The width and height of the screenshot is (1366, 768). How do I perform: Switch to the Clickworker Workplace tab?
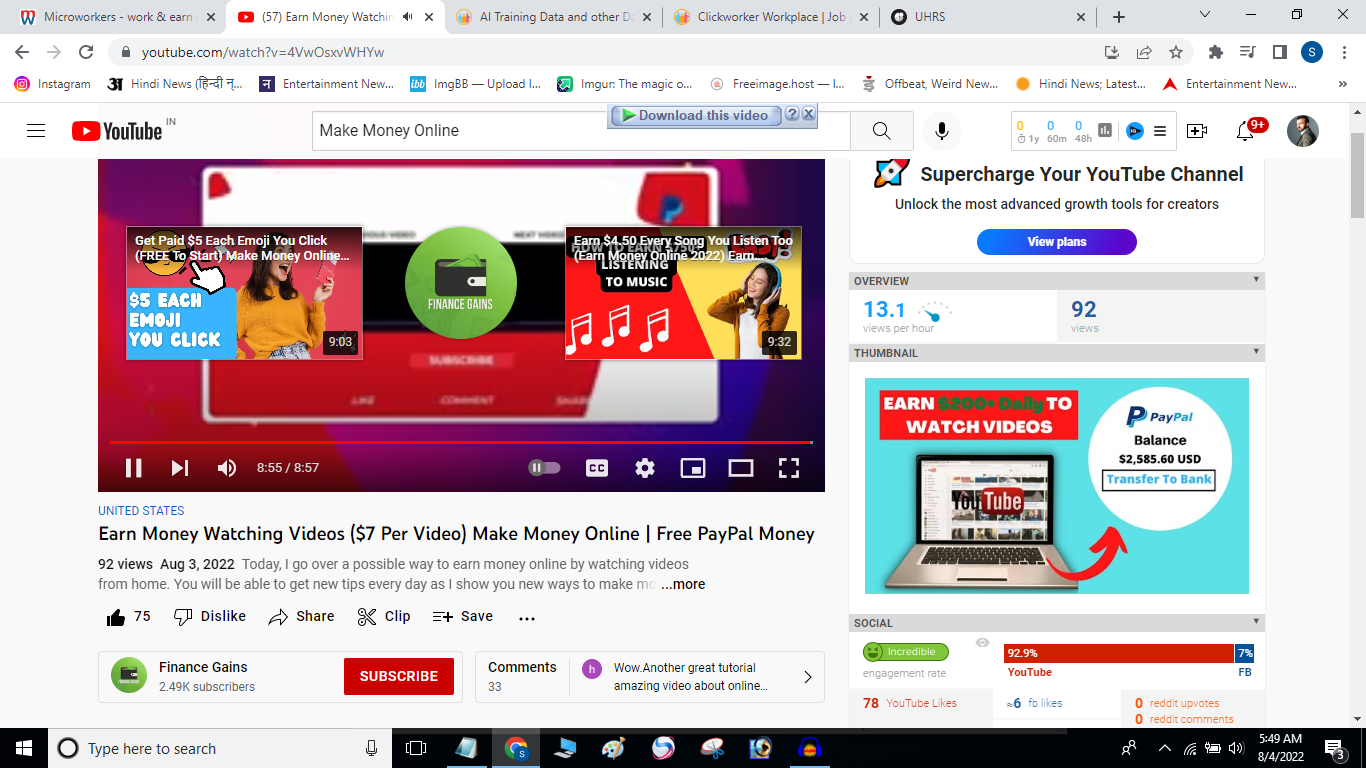click(771, 17)
